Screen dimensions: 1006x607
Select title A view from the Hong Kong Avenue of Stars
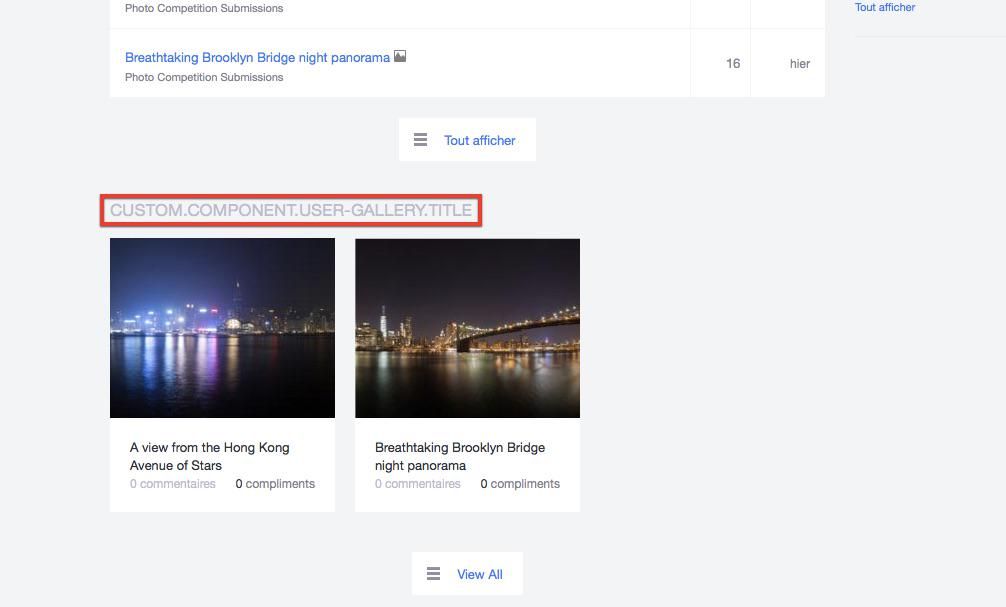pos(210,456)
